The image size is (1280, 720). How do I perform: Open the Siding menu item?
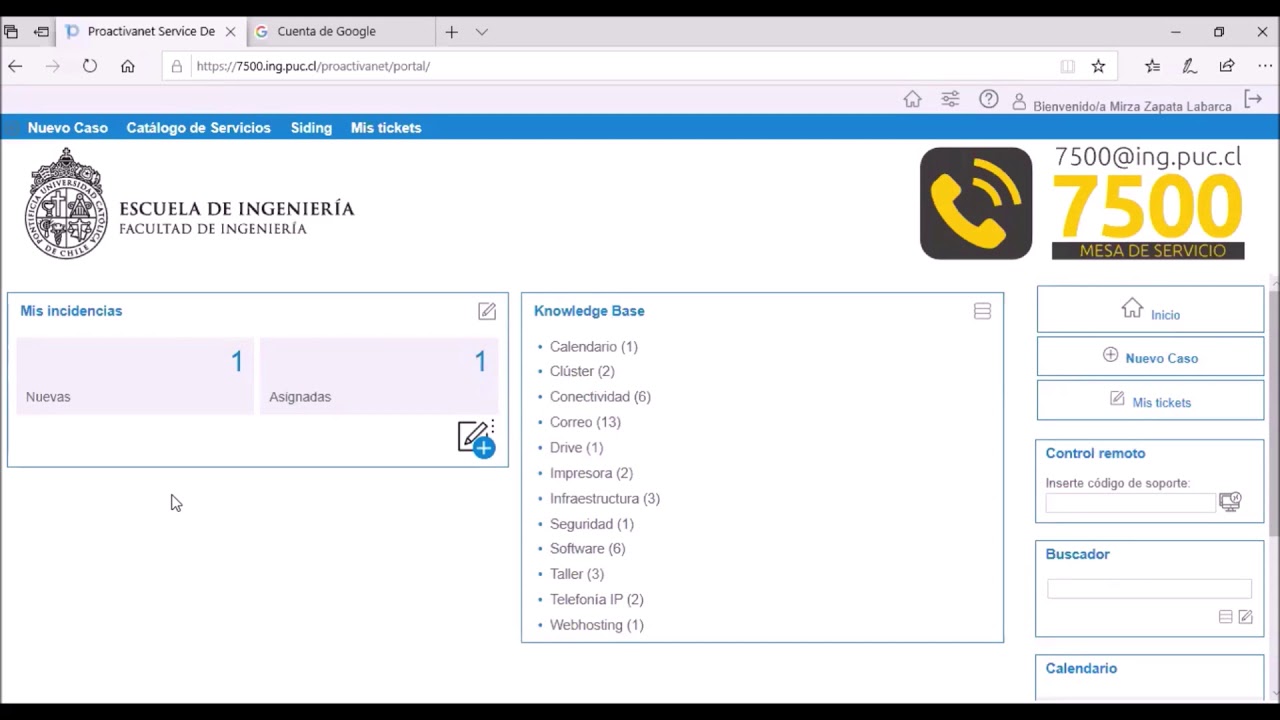311,128
